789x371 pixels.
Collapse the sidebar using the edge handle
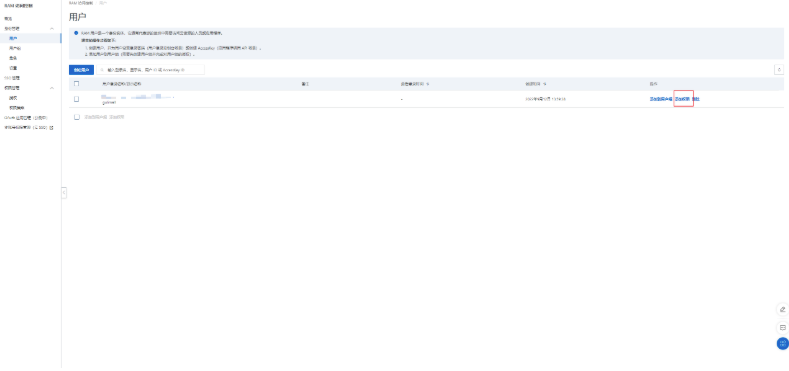pyautogui.click(x=64, y=193)
